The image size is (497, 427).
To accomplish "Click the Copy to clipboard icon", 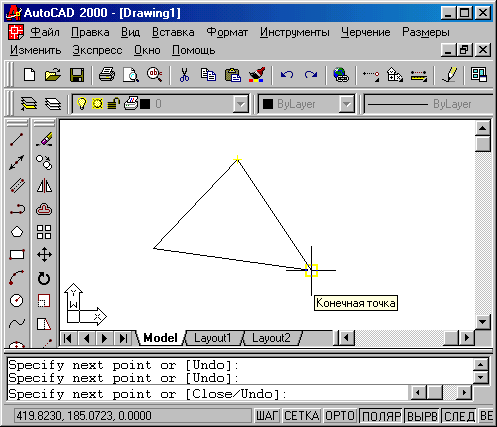I will click(x=208, y=75).
